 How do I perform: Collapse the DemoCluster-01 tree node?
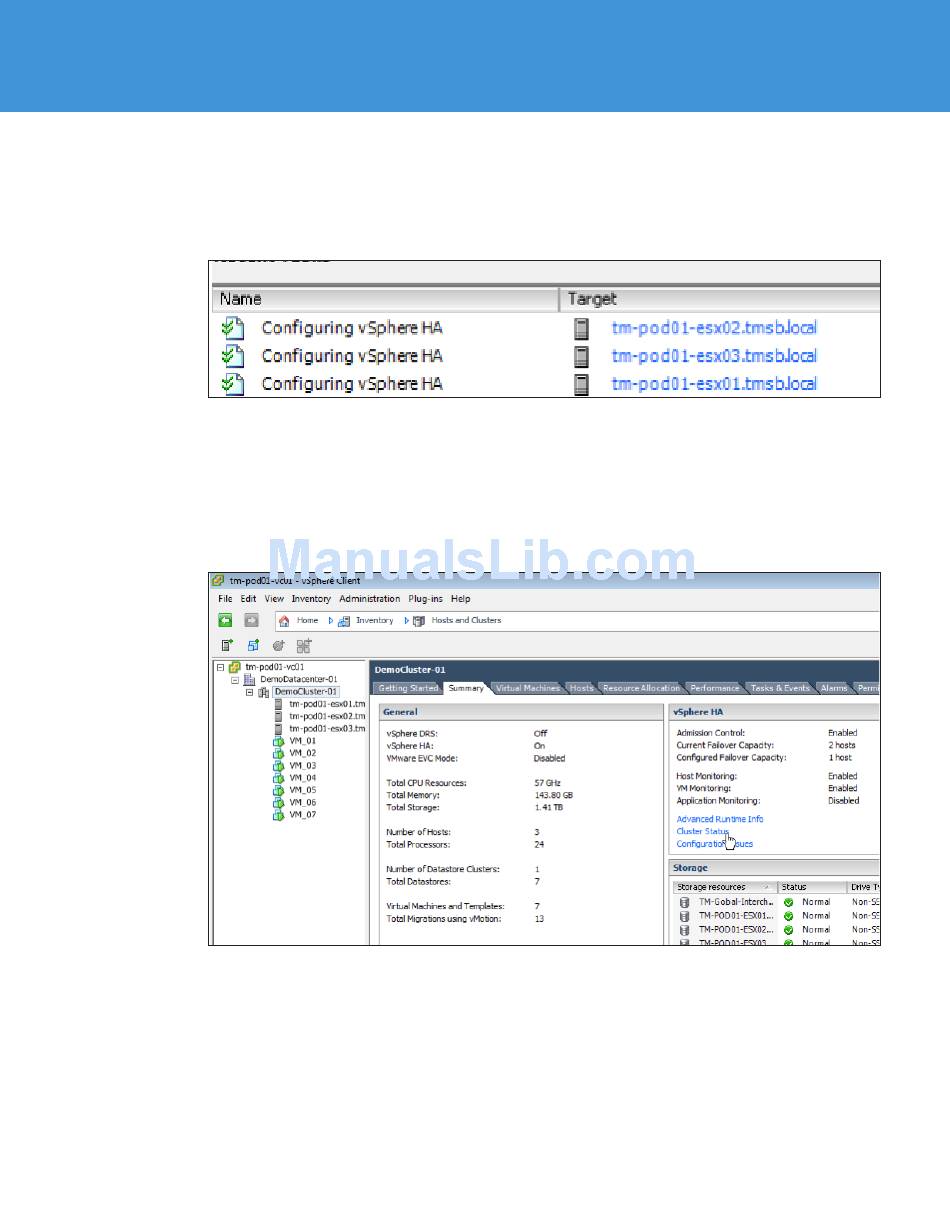coord(250,691)
